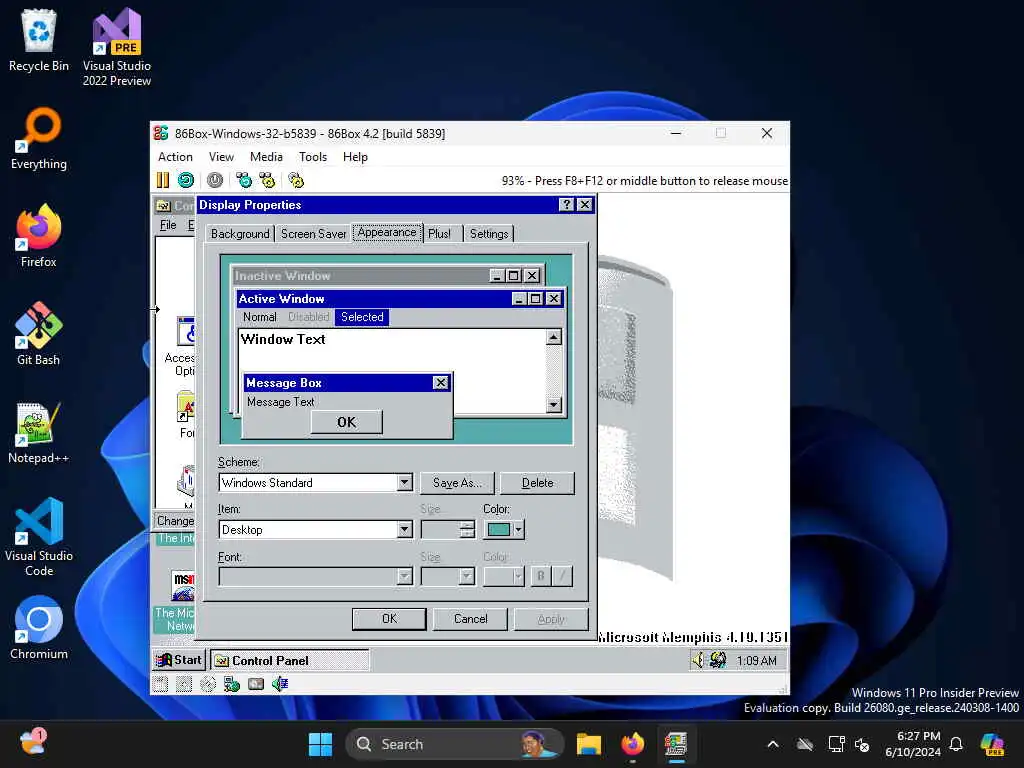Switch to the Plus! tab

tap(440, 234)
